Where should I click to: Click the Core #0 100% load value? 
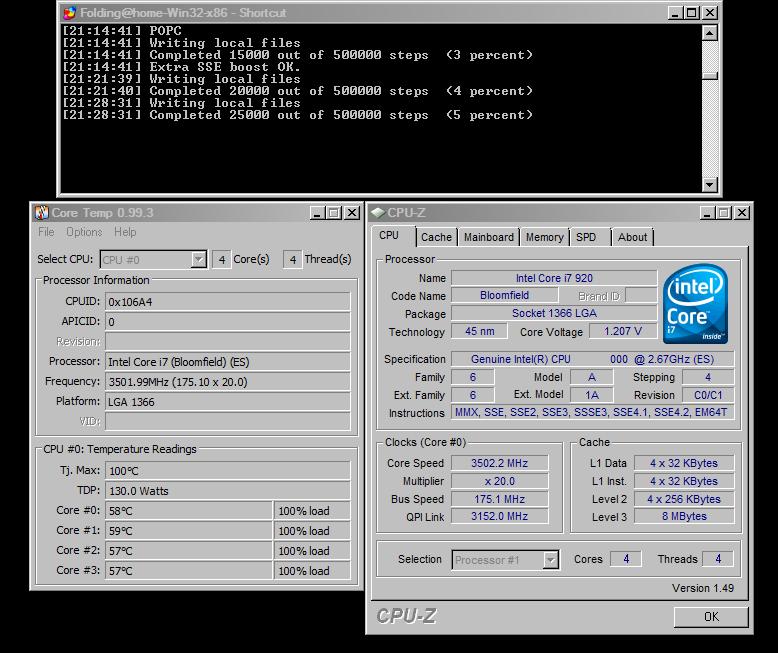coord(312,511)
